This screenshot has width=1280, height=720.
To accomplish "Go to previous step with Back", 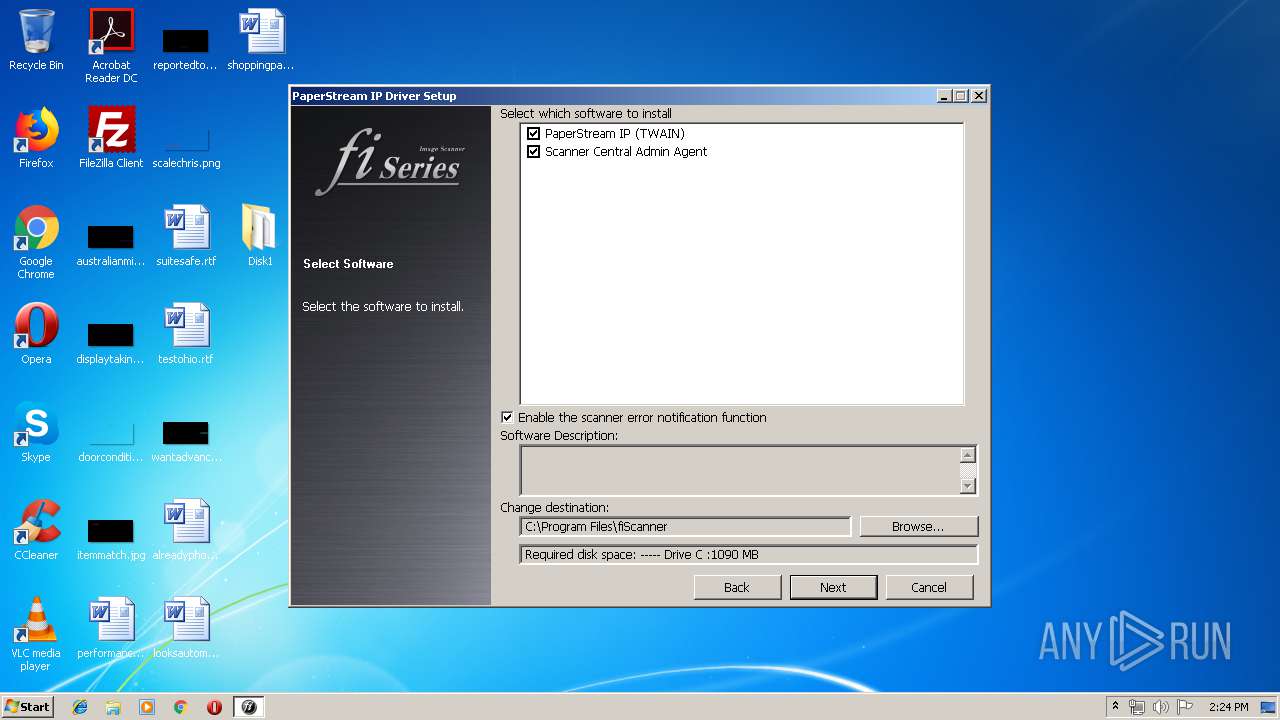I will pos(737,587).
